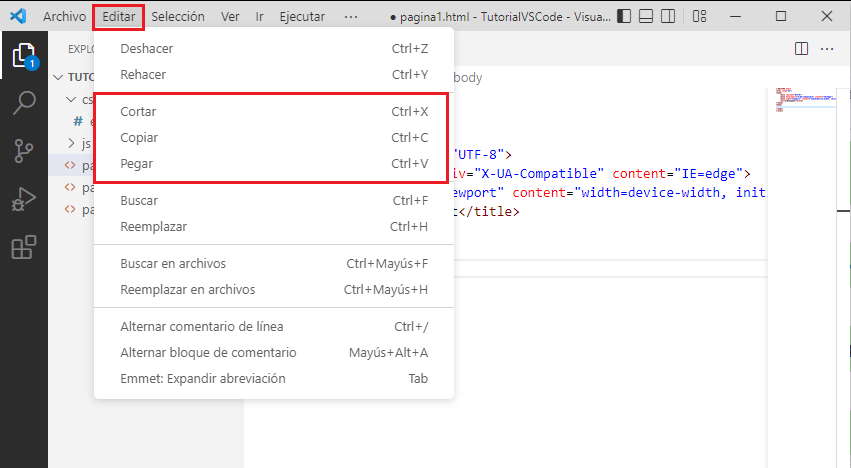This screenshot has height=468, width=851.
Task: Open the Ejecutar menu
Action: coord(302,17)
